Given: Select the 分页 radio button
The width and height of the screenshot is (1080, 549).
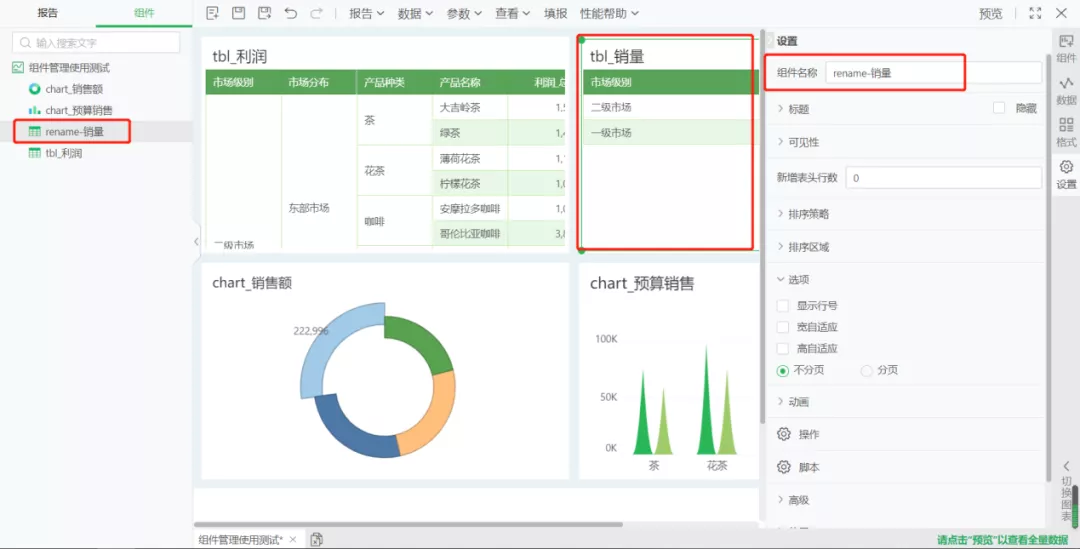Looking at the screenshot, I should [866, 371].
